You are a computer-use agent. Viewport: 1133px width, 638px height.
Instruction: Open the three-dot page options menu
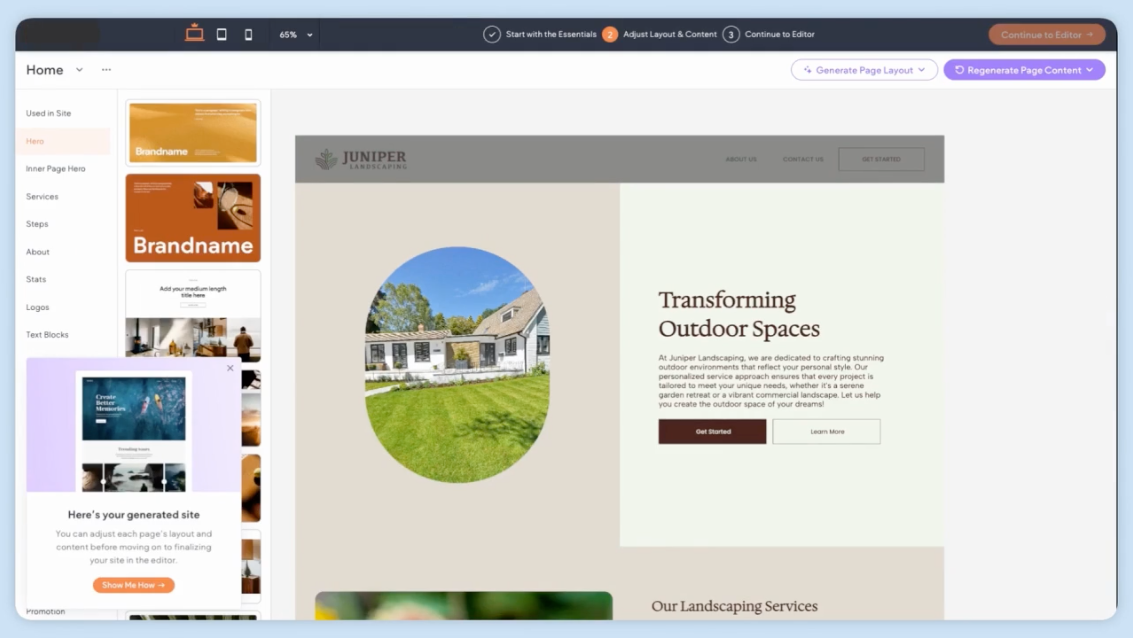coord(106,70)
